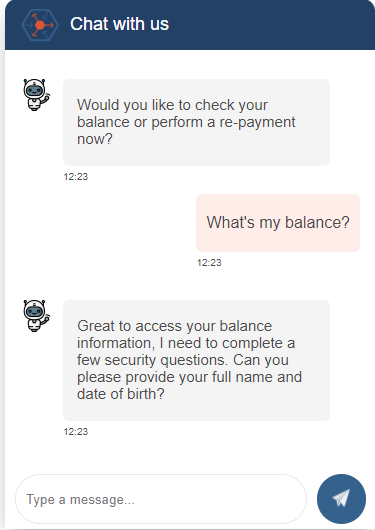Click the word "balance?" in the pink user bubble
375x530 pixels.
point(317,222)
